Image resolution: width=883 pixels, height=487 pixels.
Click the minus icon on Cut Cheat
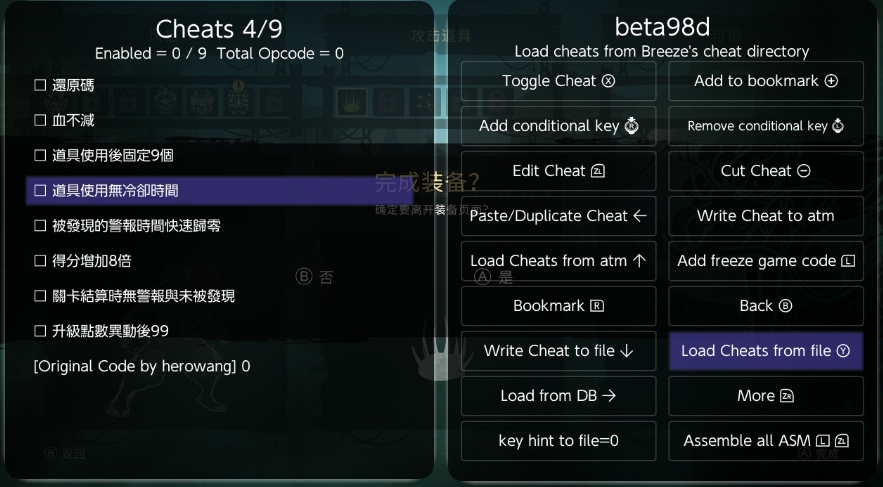[804, 171]
